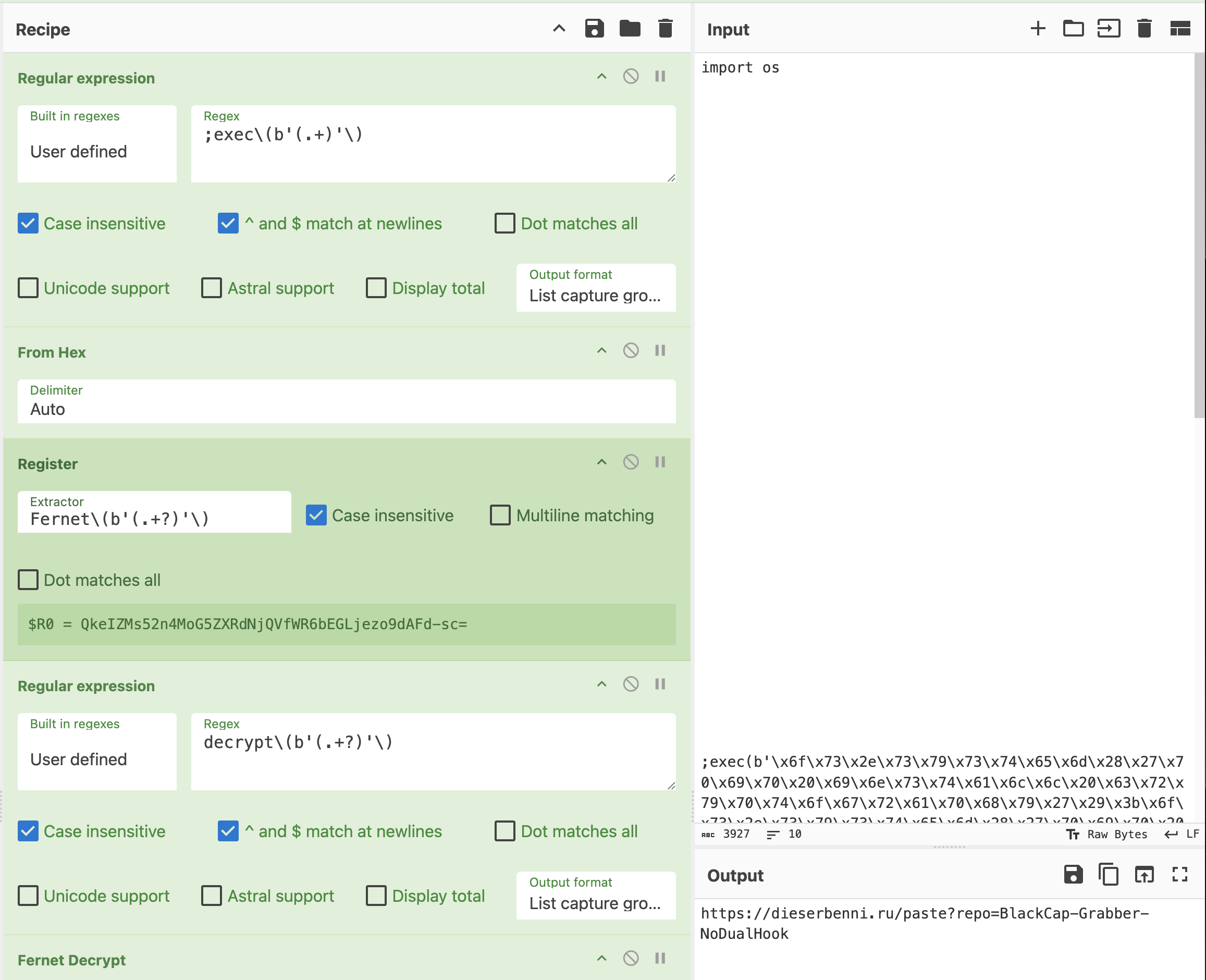1206x980 pixels.
Task: Enable Dot matches all in first Regular expression
Action: pos(505,224)
